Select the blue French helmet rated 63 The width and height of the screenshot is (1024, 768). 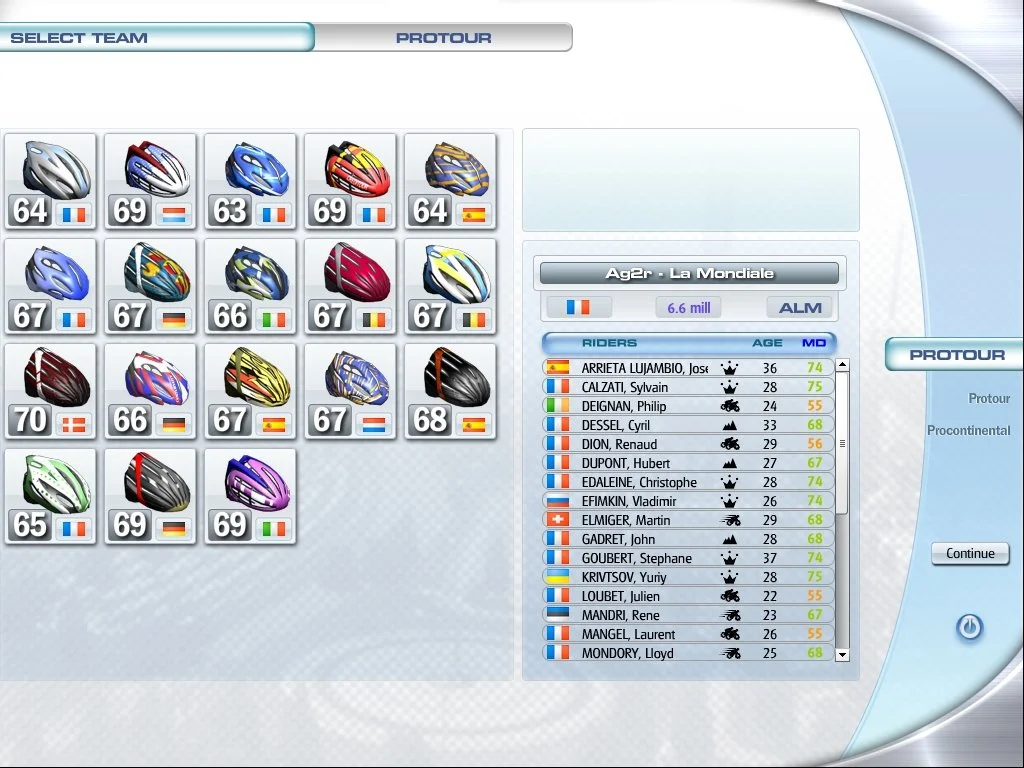(250, 180)
